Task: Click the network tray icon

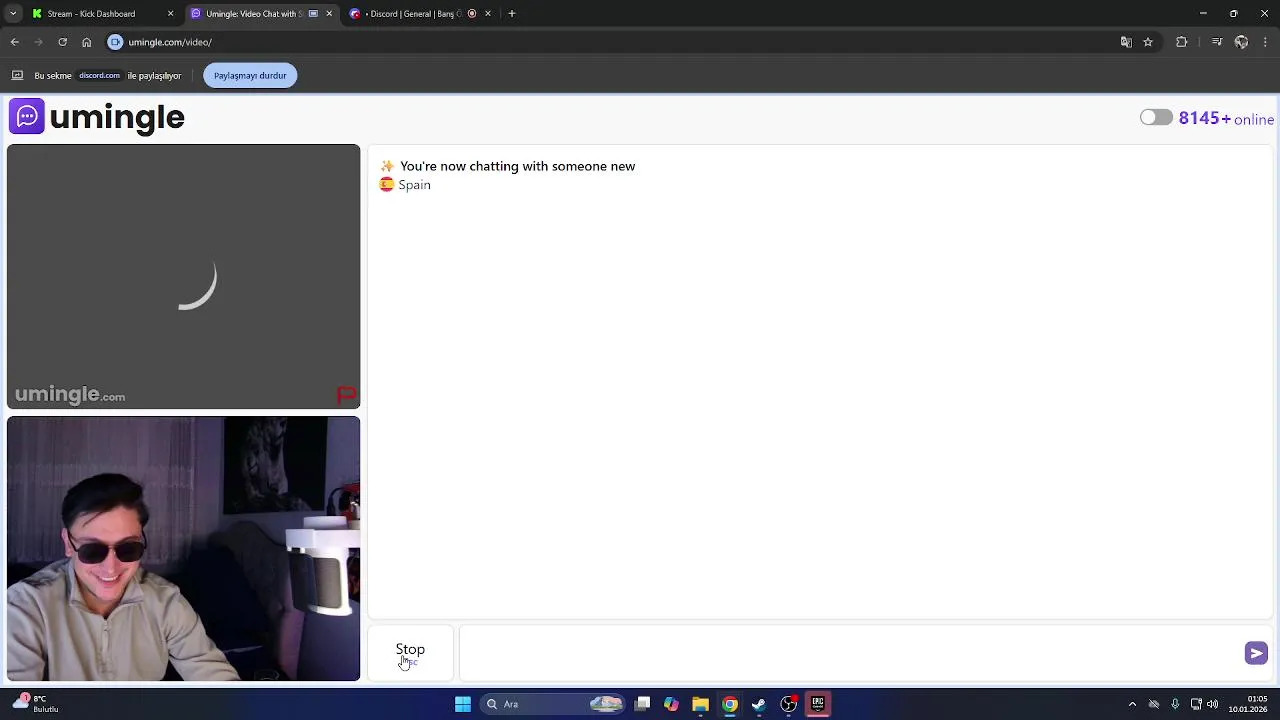Action: click(1196, 704)
